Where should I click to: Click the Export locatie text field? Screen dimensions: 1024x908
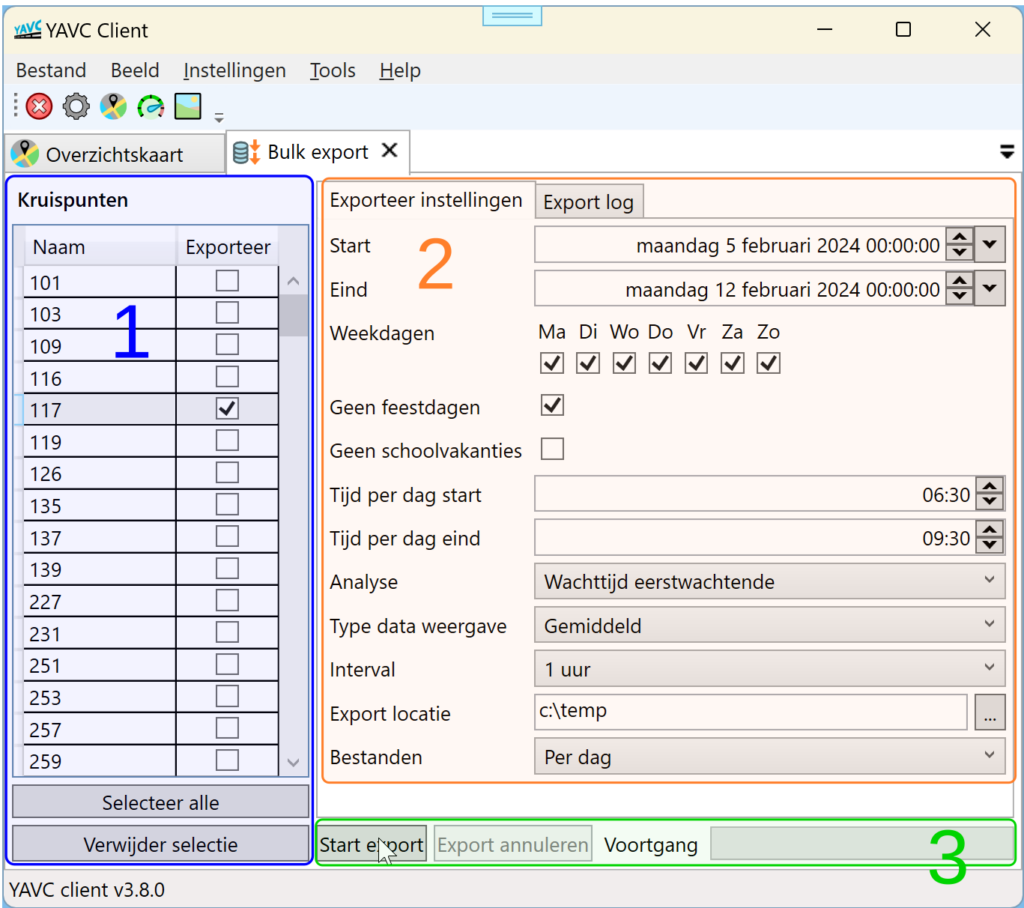pyautogui.click(x=750, y=712)
